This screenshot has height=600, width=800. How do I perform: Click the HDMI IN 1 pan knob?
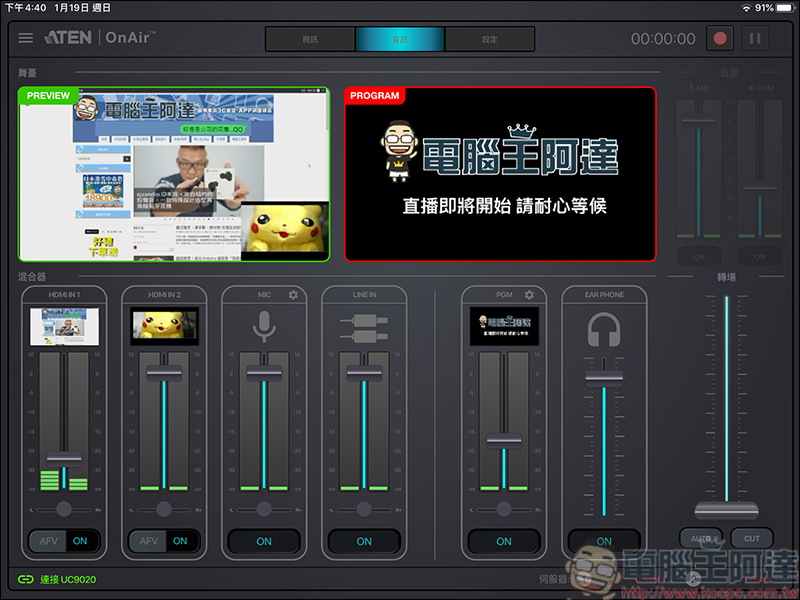click(x=64, y=509)
